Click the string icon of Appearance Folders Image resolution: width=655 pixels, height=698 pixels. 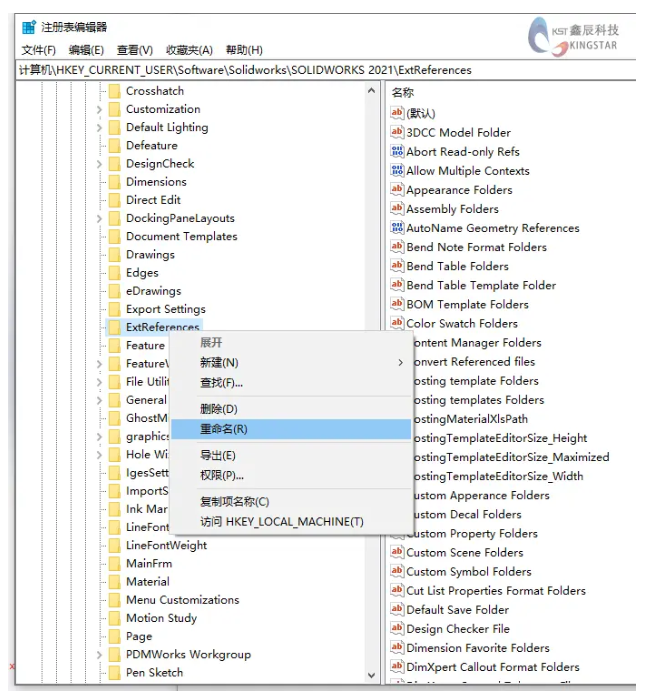[397, 189]
